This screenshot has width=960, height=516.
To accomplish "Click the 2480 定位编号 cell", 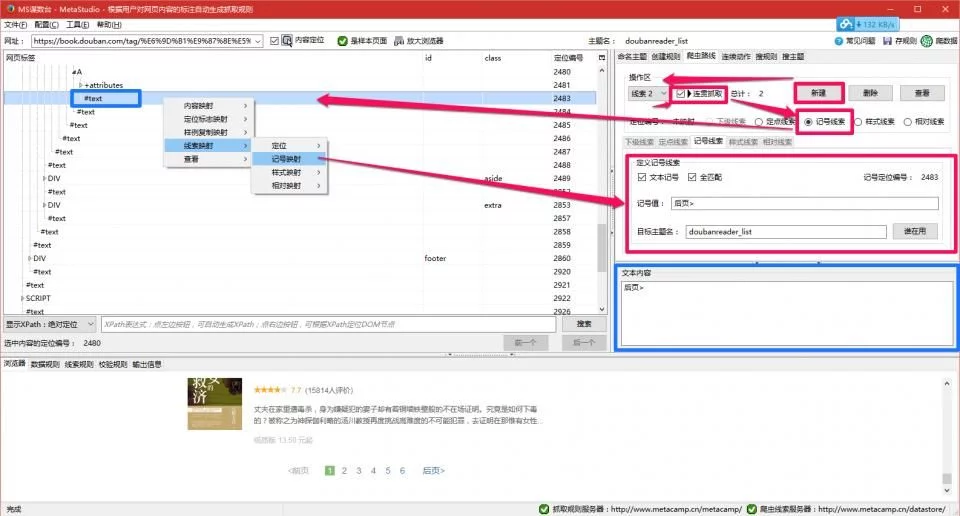I will point(562,72).
